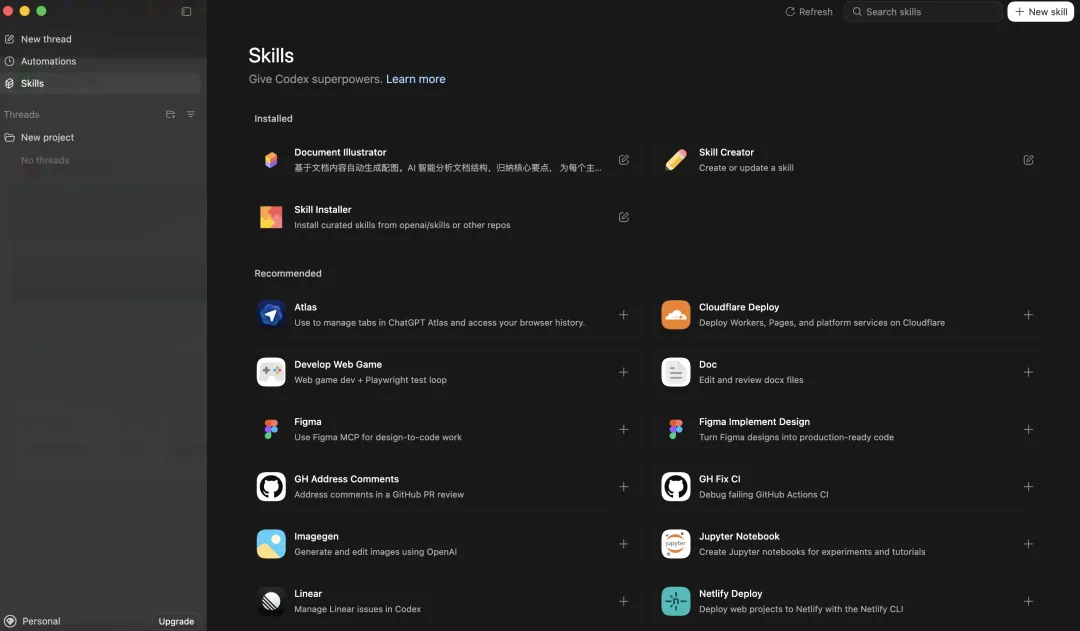Screen dimensions: 1080x631
Task: Add the Develop Web Game skill
Action: pyautogui.click(x=623, y=372)
